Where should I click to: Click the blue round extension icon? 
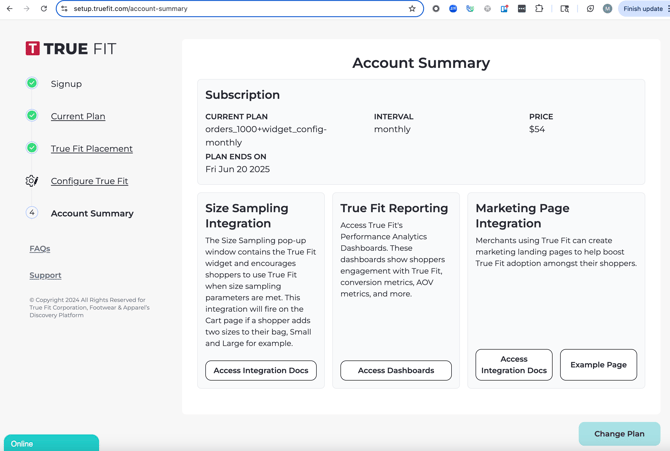coord(453,9)
